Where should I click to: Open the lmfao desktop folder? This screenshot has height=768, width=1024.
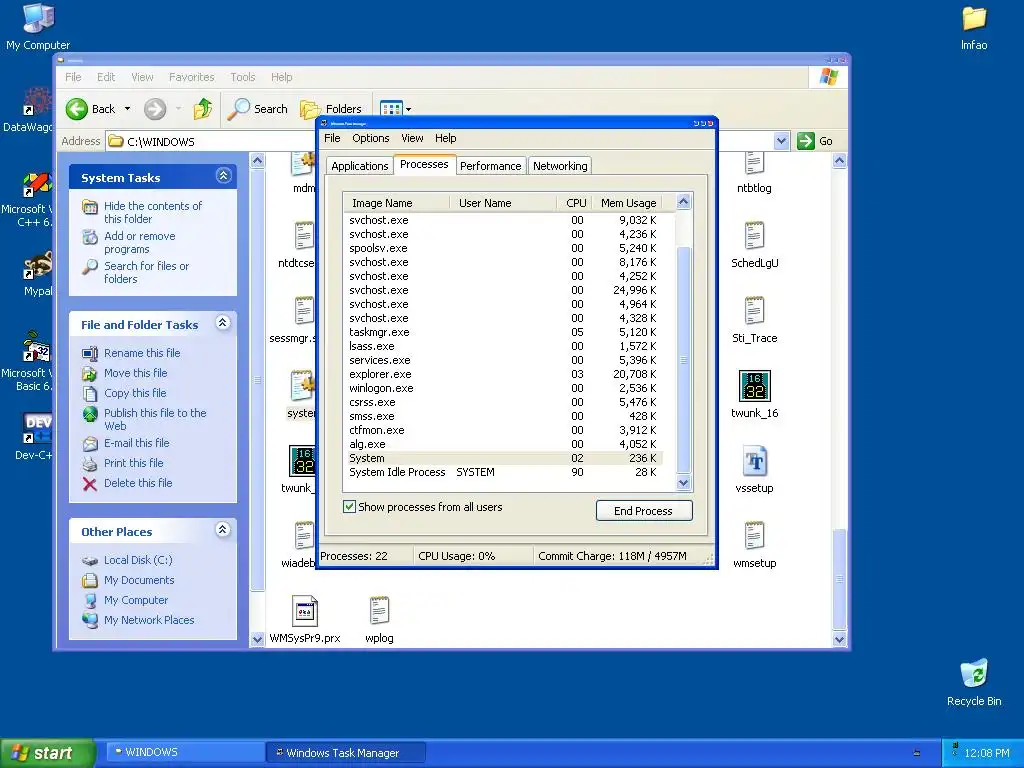974,18
